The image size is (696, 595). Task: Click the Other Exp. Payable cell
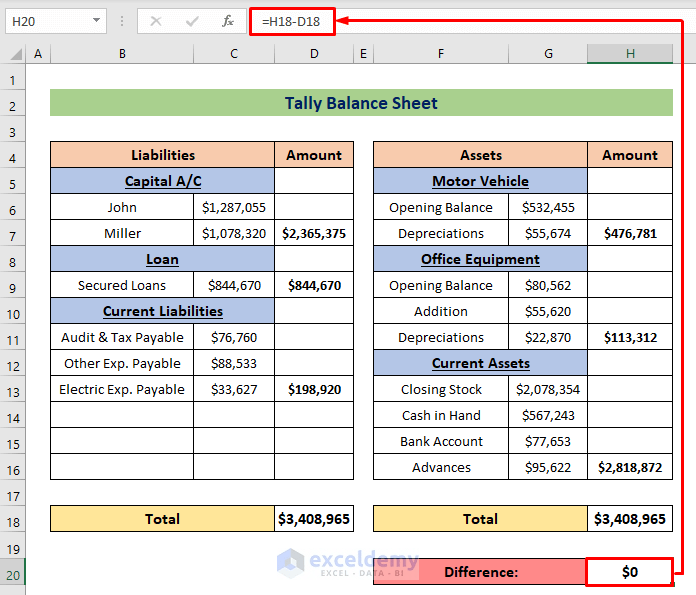click(x=122, y=363)
